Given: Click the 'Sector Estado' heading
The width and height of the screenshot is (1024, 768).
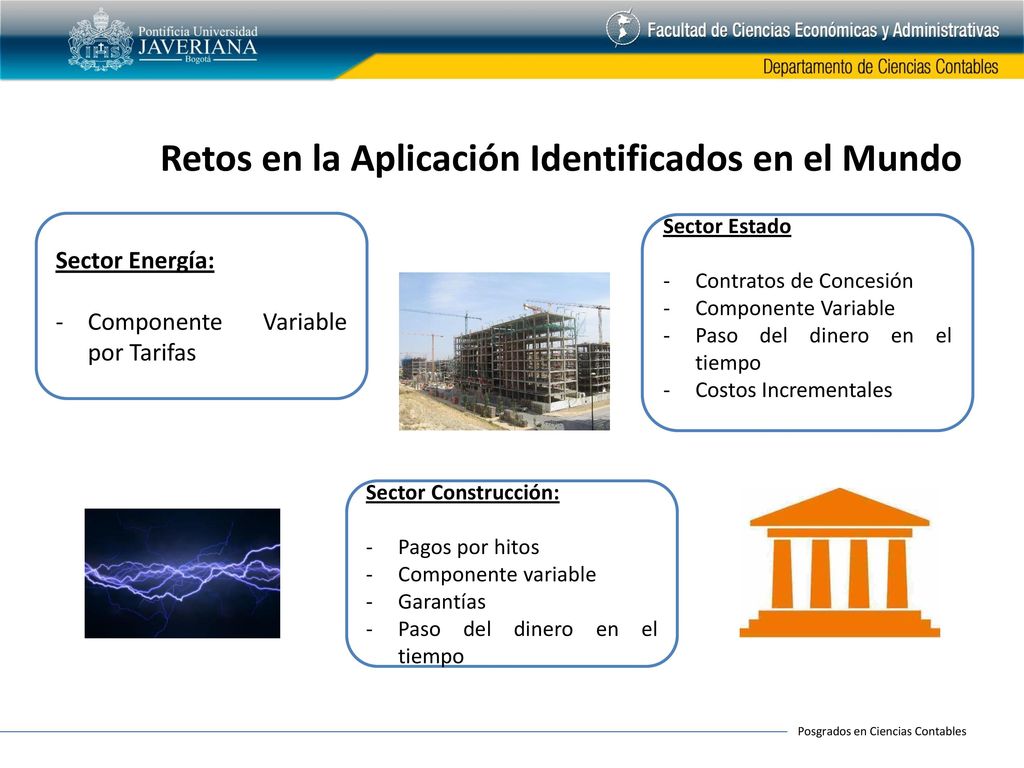Looking at the screenshot, I should (727, 227).
